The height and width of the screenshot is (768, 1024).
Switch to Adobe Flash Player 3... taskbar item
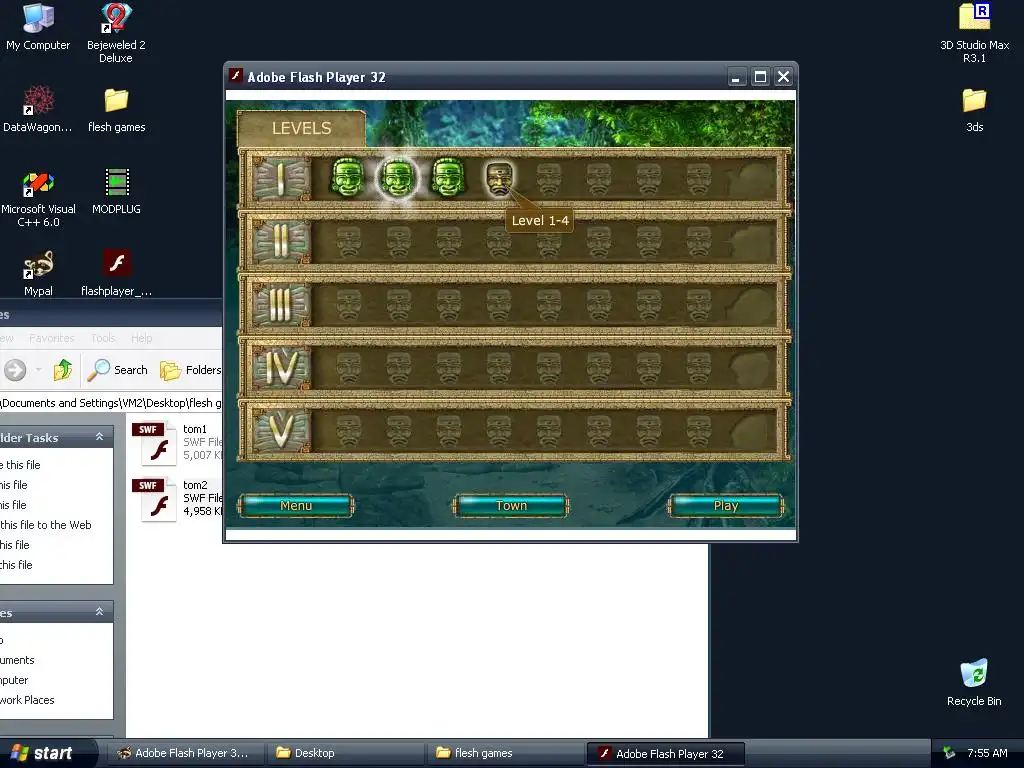pos(185,753)
